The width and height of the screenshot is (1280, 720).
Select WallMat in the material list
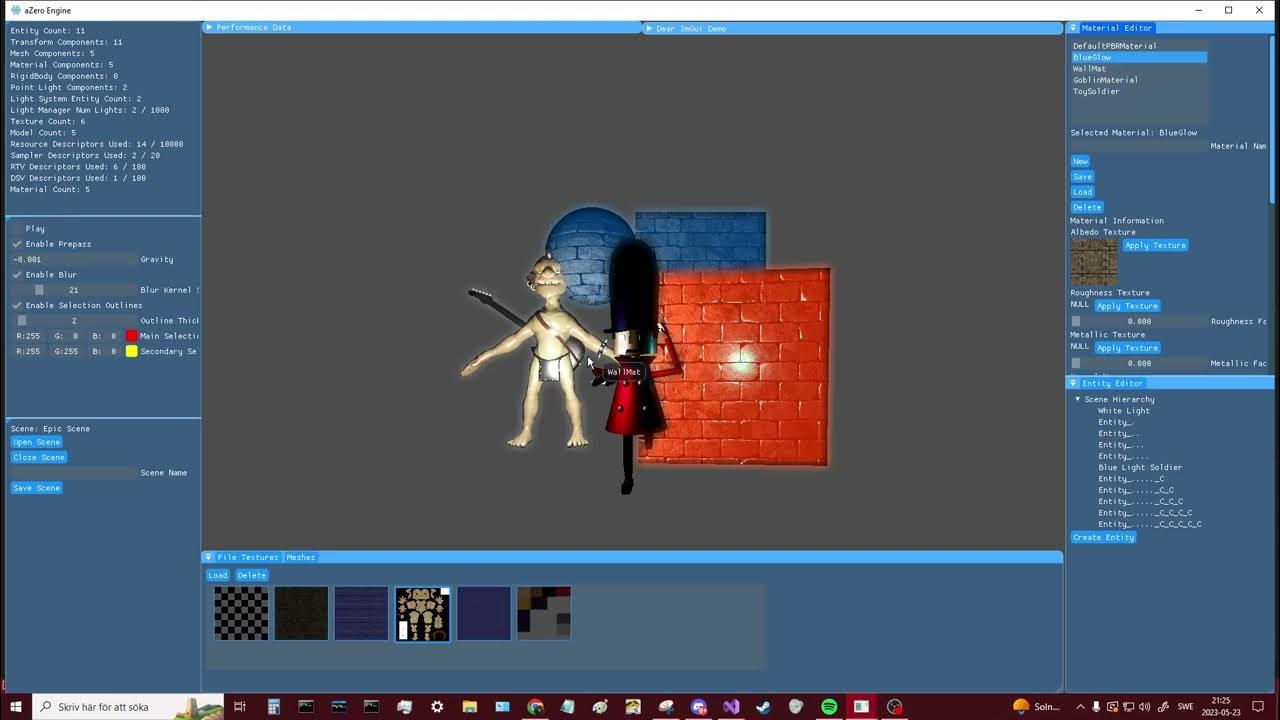pyautogui.click(x=1138, y=69)
